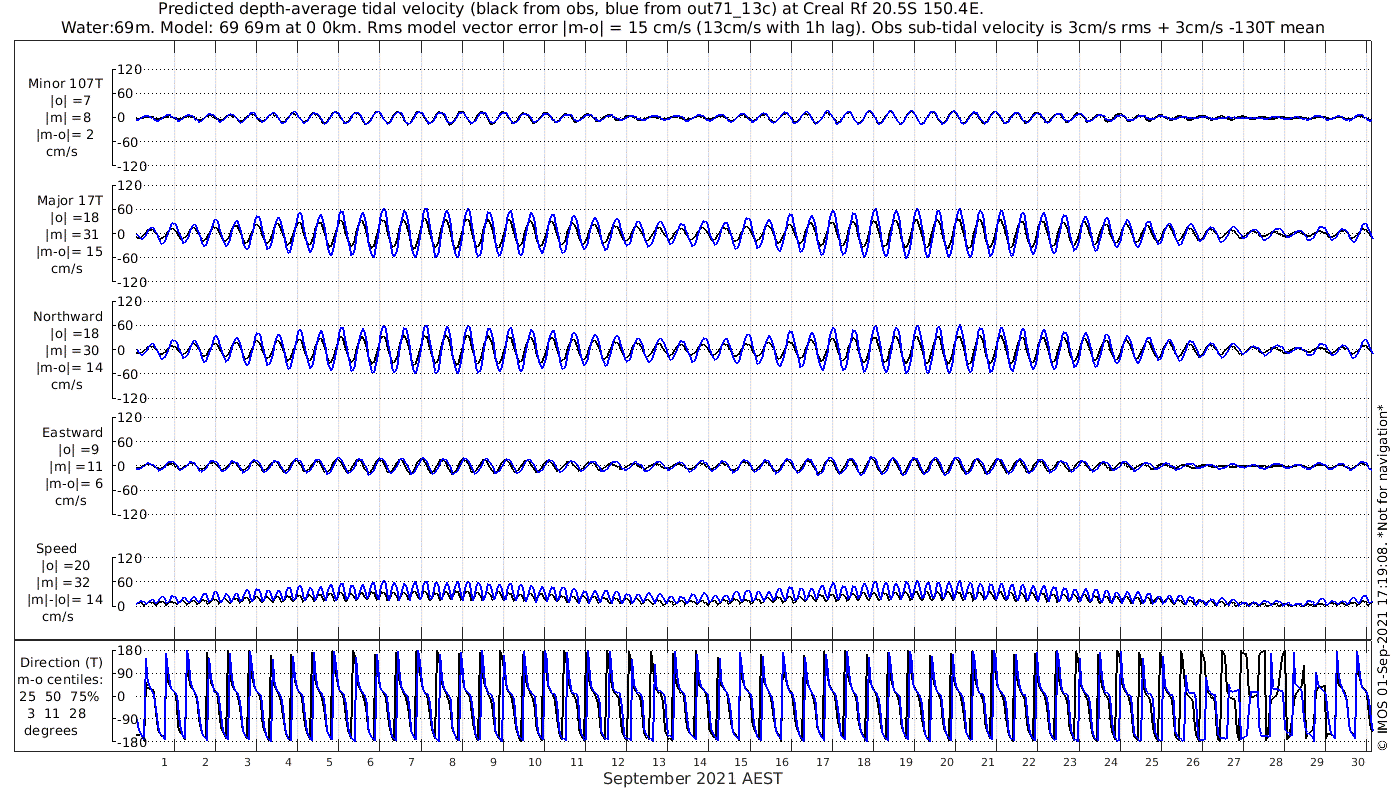The image size is (1400, 800).
Task: Click the 'Major 17T' panel label
Action: [70, 200]
